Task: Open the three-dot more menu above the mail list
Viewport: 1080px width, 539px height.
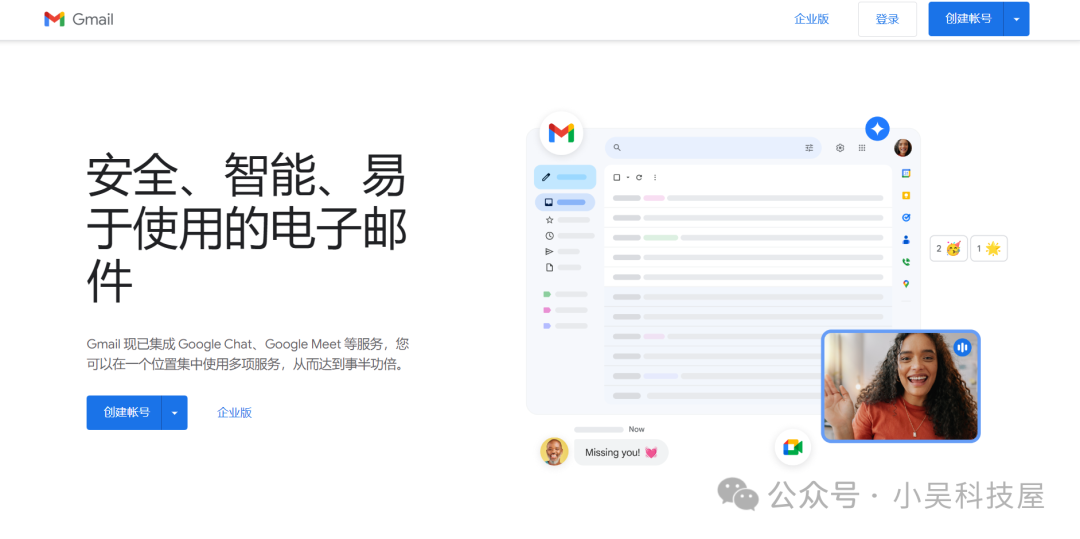Action: coord(654,178)
